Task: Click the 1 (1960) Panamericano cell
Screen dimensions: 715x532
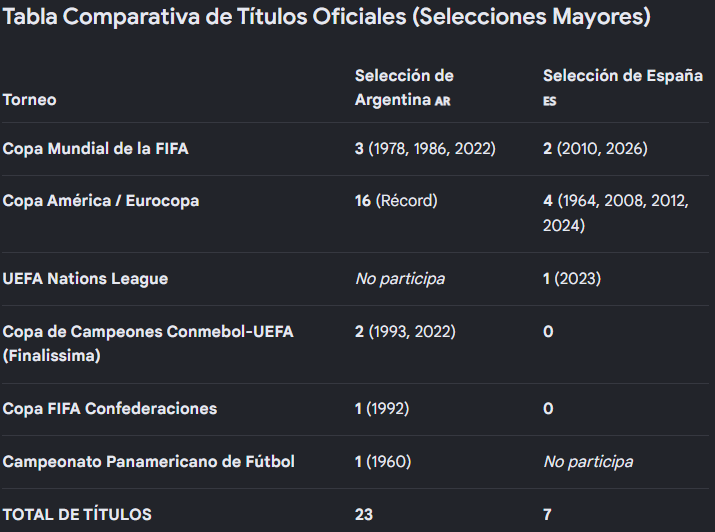Action: pos(383,462)
